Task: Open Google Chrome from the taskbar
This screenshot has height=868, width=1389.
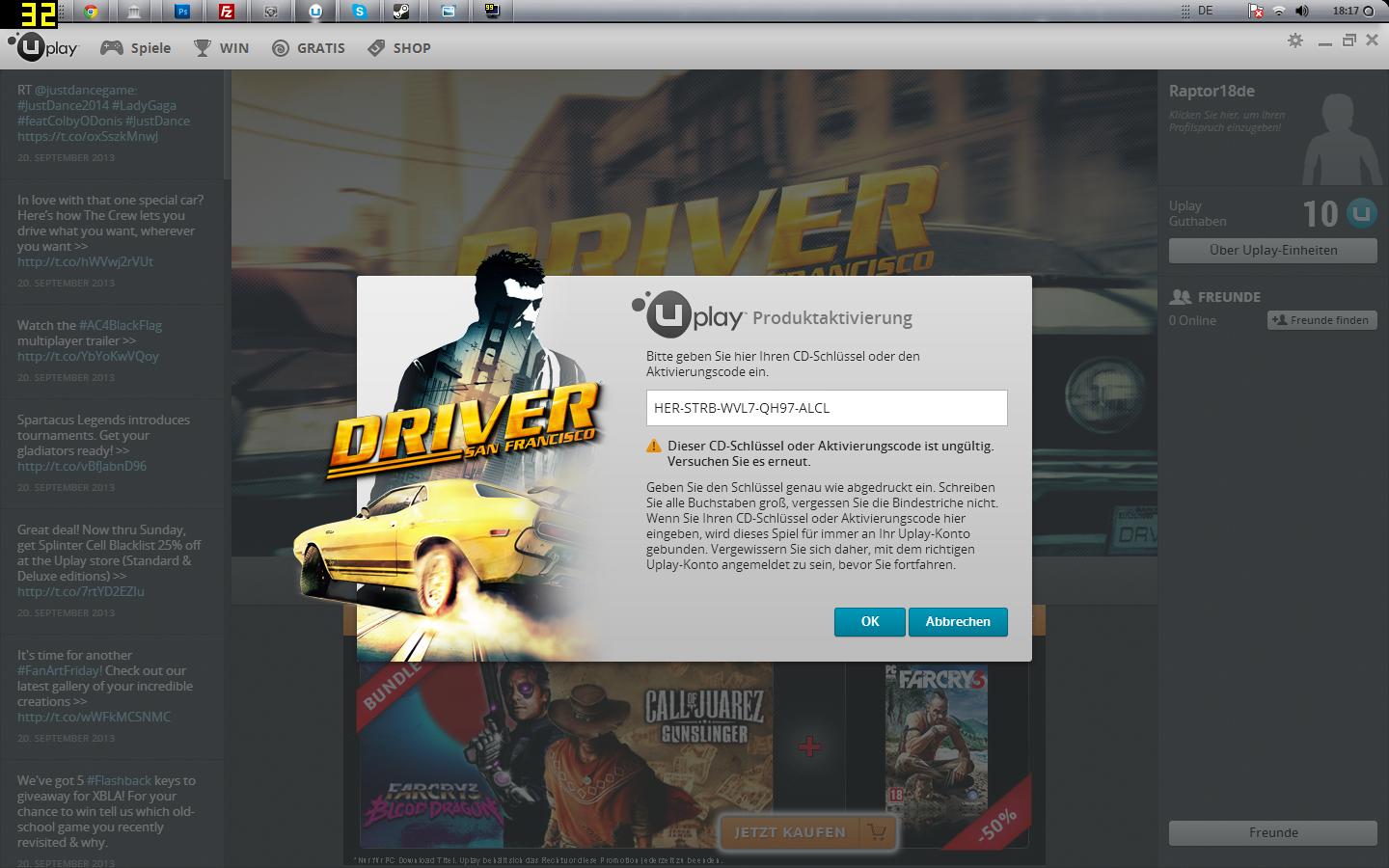Action: (91, 12)
